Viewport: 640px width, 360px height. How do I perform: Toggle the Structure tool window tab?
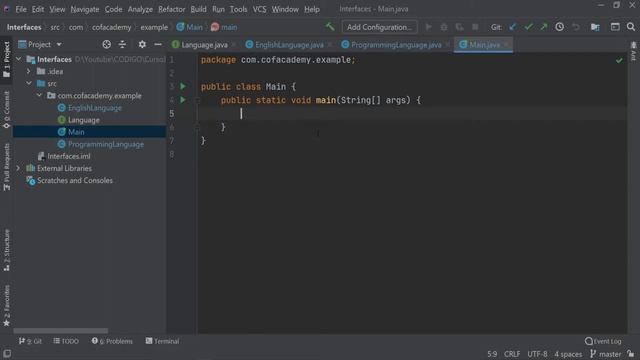(7, 250)
